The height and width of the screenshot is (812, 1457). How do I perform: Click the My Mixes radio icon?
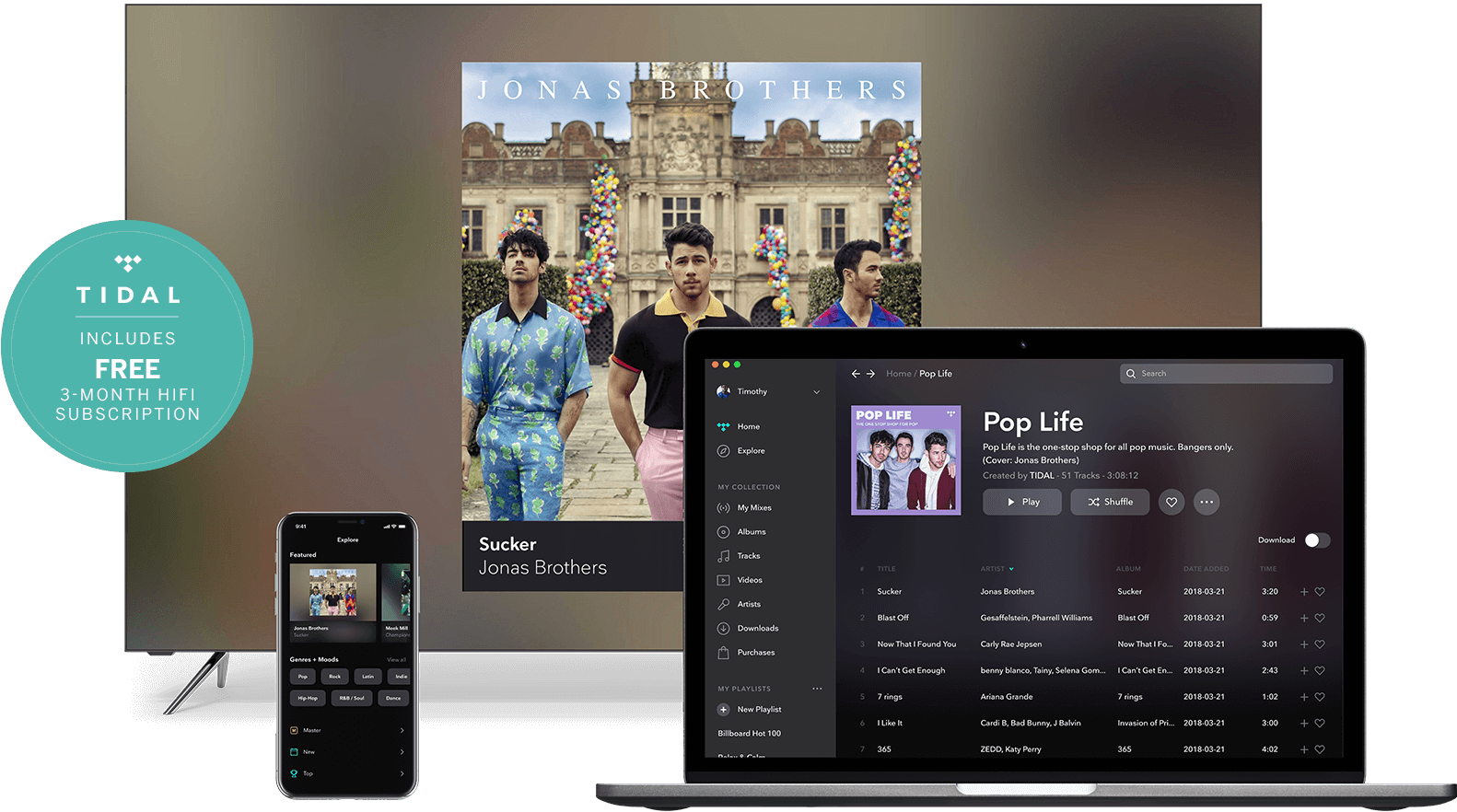[723, 508]
